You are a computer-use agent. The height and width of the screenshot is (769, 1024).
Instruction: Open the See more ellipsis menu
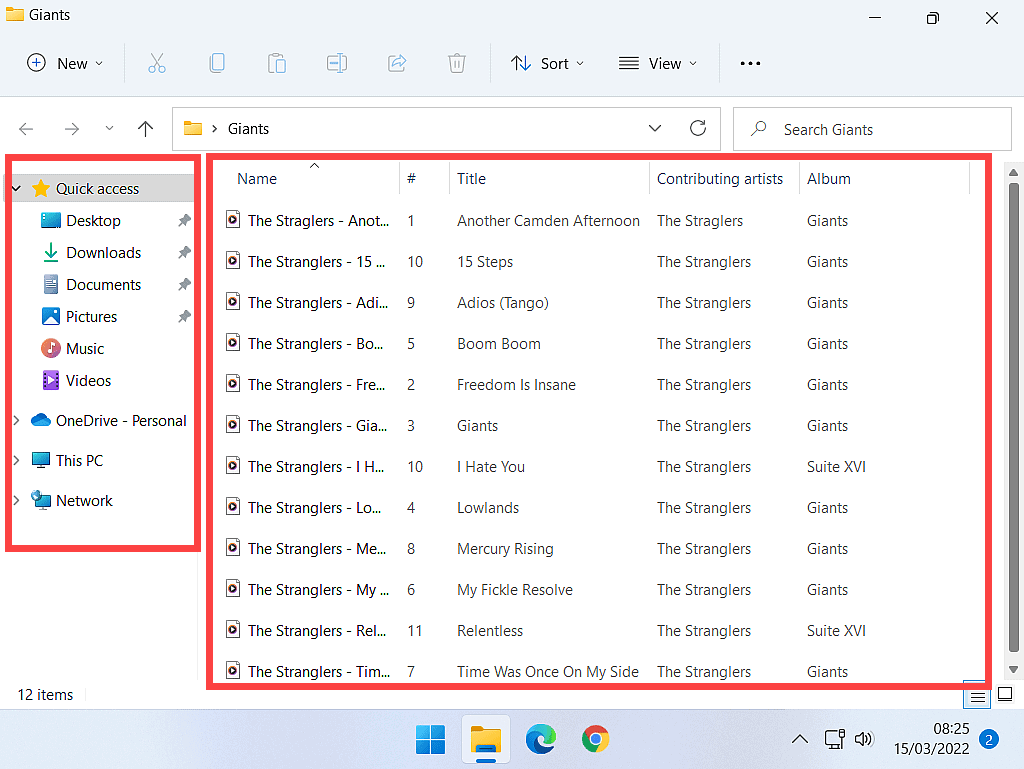(x=750, y=63)
